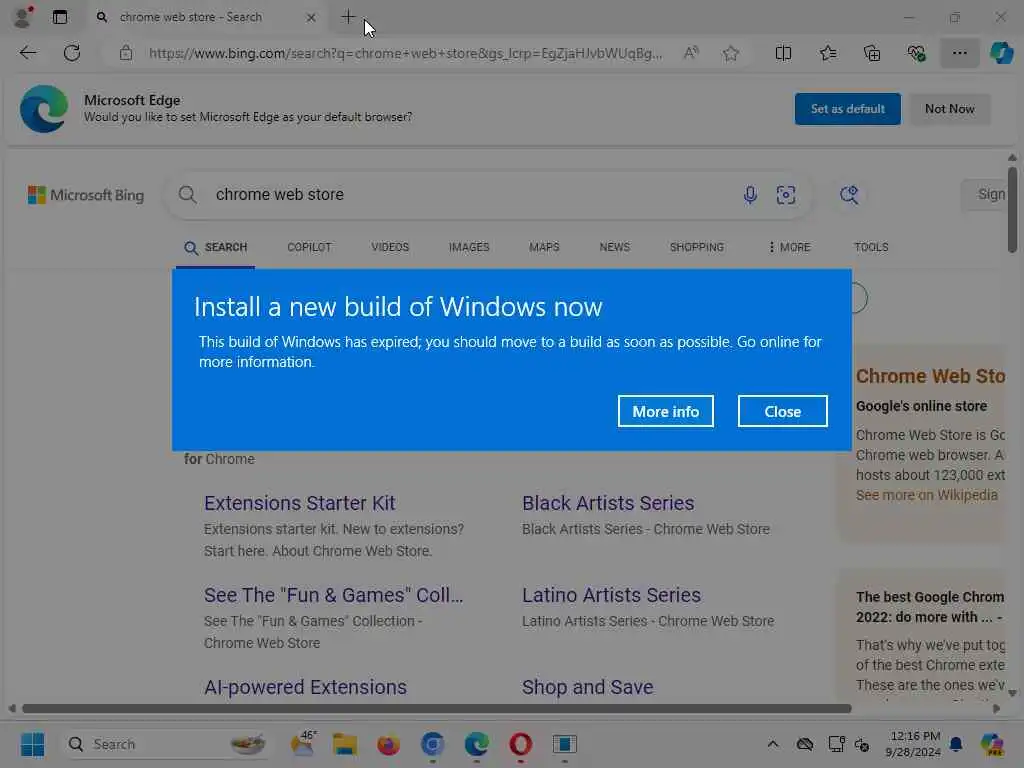Image resolution: width=1024 pixels, height=768 pixels.
Task: Open the weather widget on taskbar
Action: (x=303, y=744)
